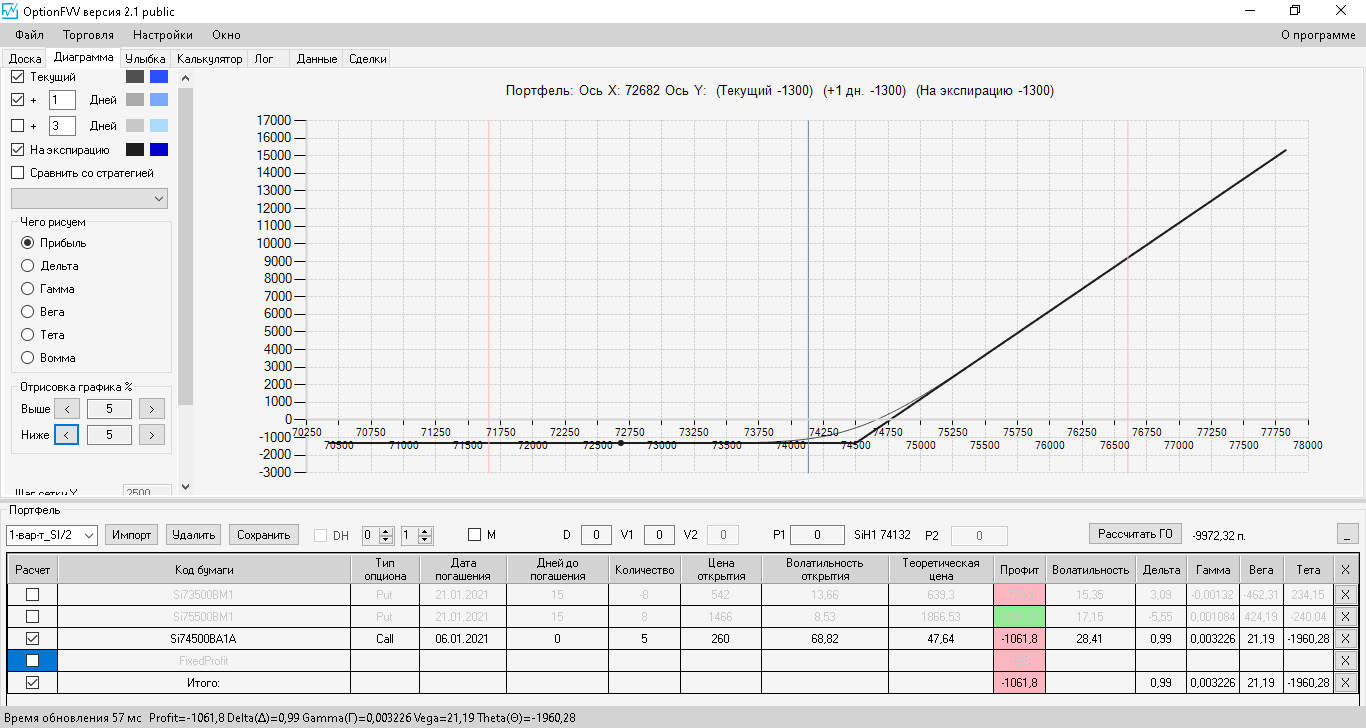Click the X button in the Итого row
The image size is (1366, 728).
[x=1345, y=682]
